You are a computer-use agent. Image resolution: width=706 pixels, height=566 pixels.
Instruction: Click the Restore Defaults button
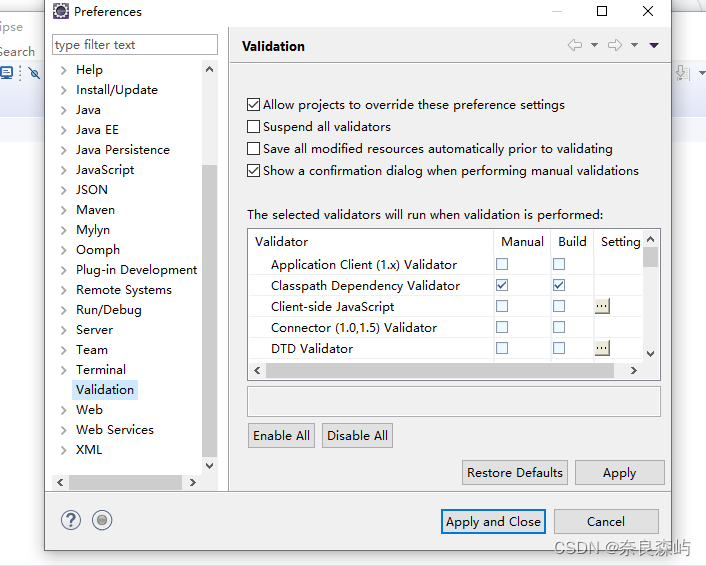[x=516, y=473]
